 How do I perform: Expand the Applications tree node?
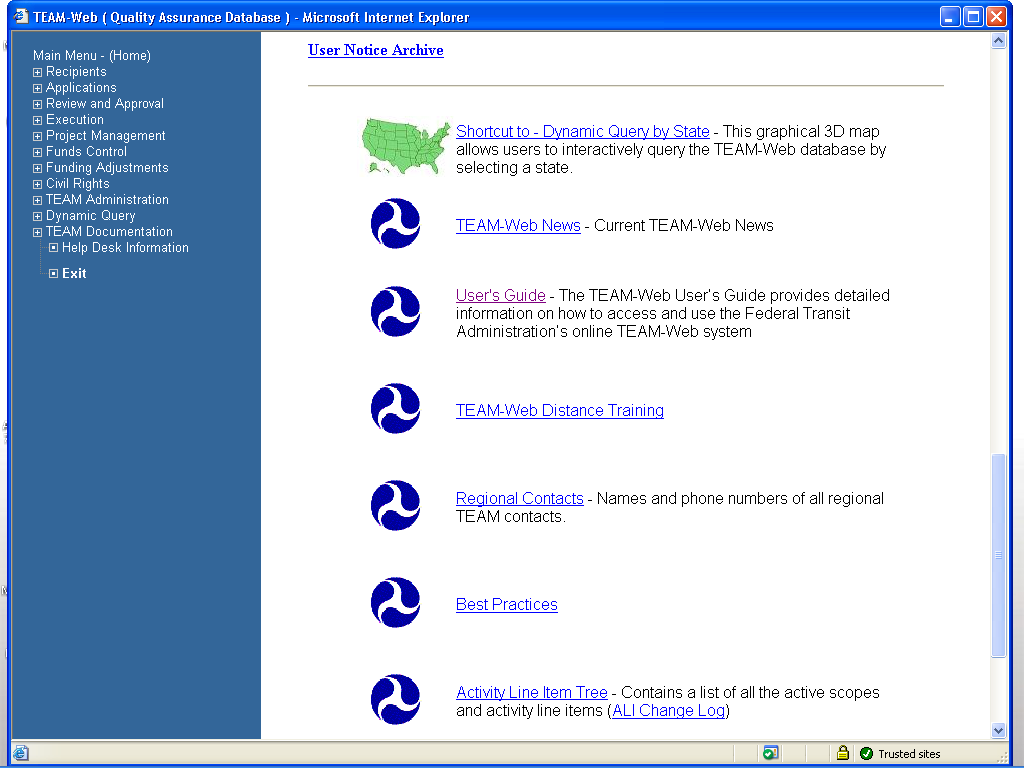click(37, 88)
